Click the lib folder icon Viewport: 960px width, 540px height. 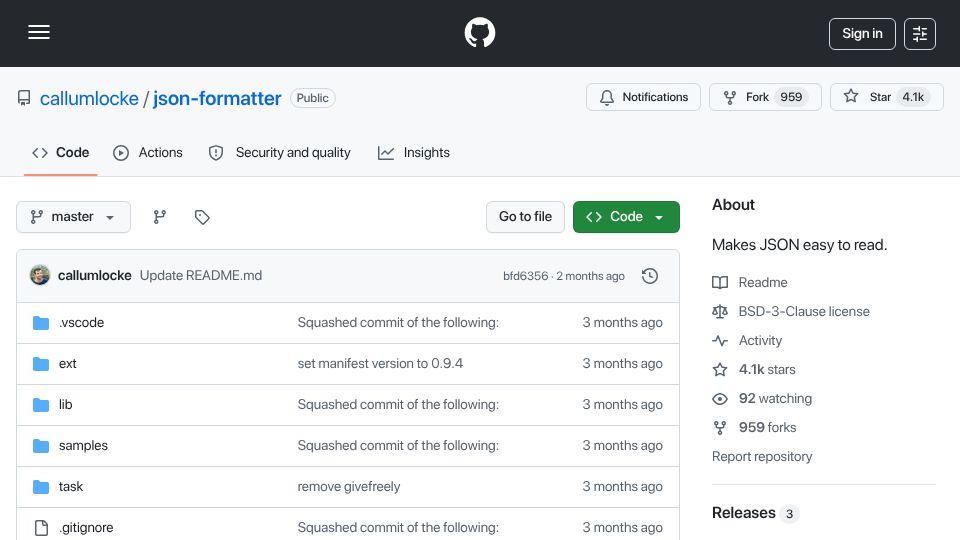[41, 405]
